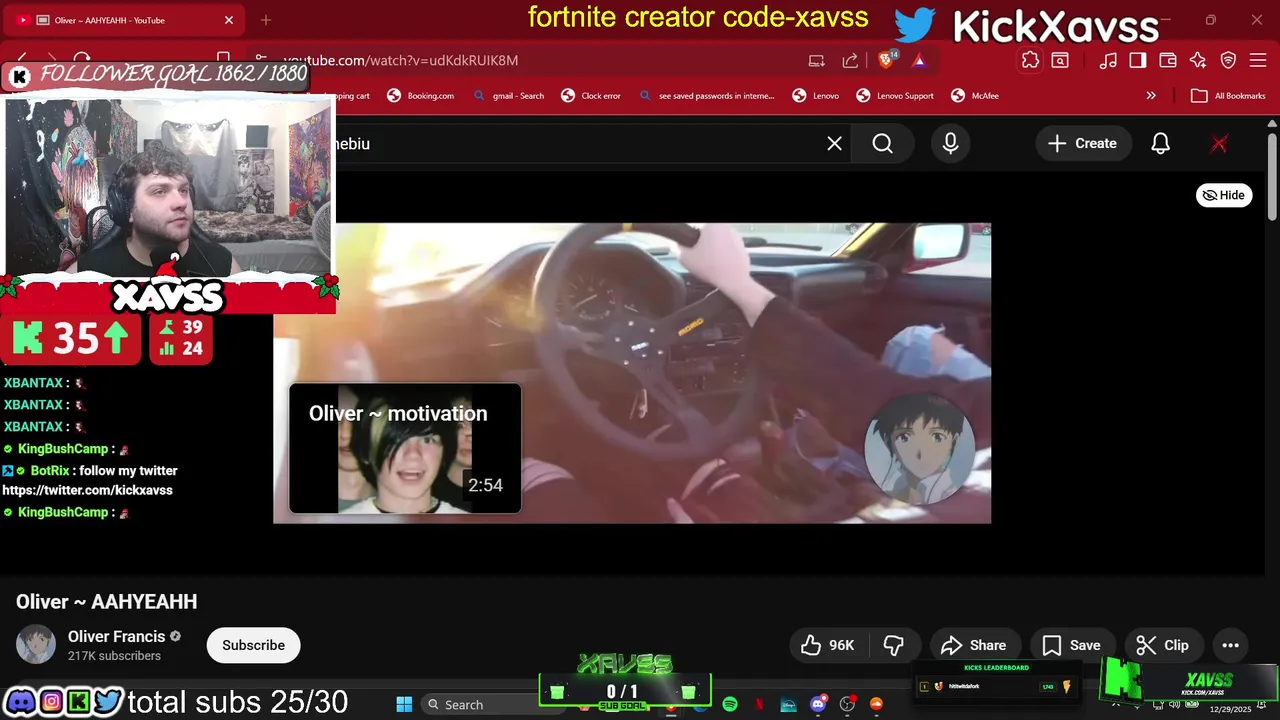Dislike the video with thumbs down
Viewport: 1280px width, 720px height.
pos(894,645)
